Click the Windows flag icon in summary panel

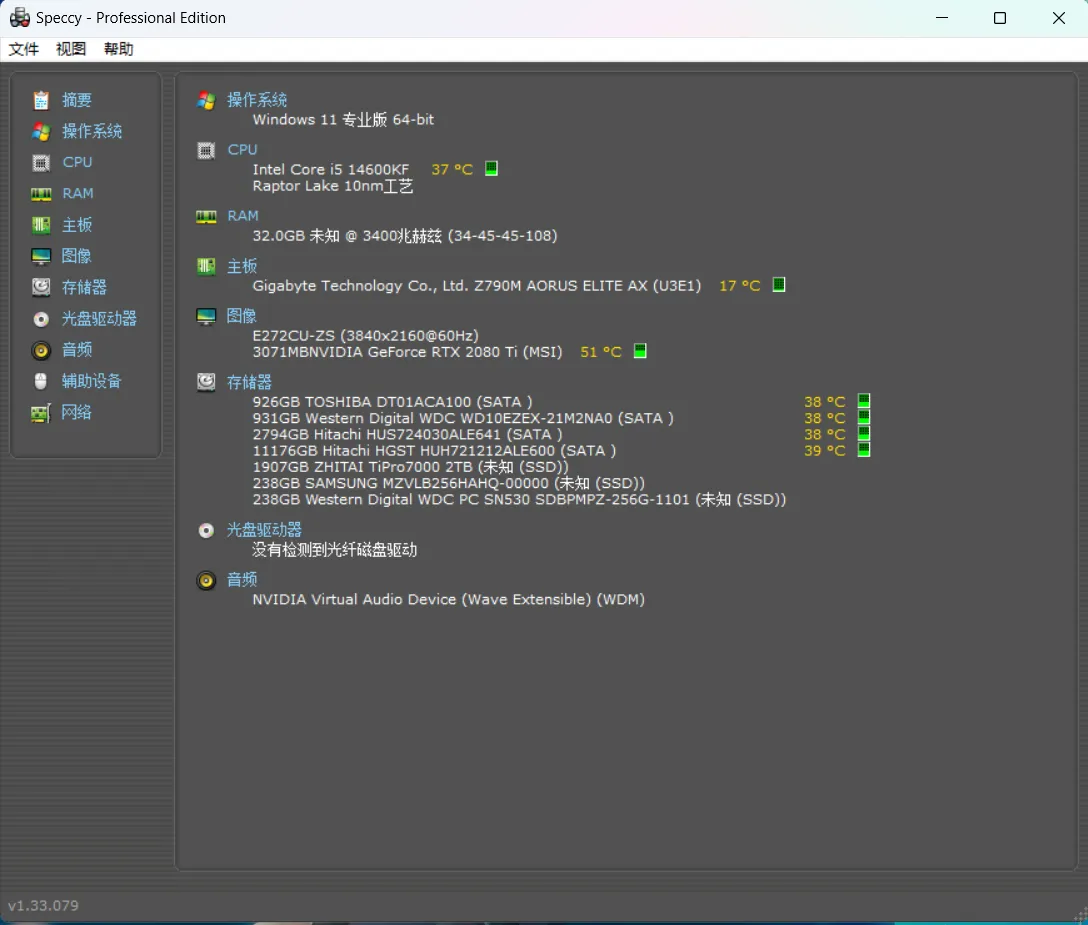(206, 101)
